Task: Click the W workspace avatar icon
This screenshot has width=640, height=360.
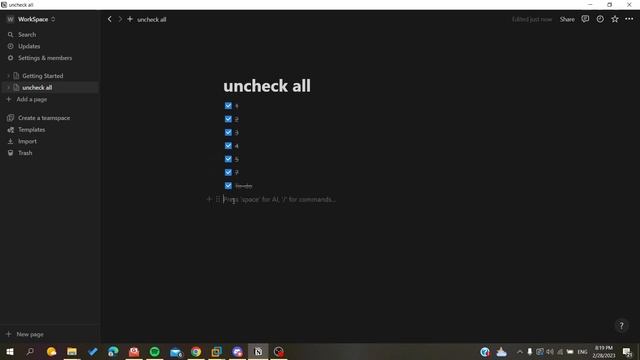Action: click(10, 19)
